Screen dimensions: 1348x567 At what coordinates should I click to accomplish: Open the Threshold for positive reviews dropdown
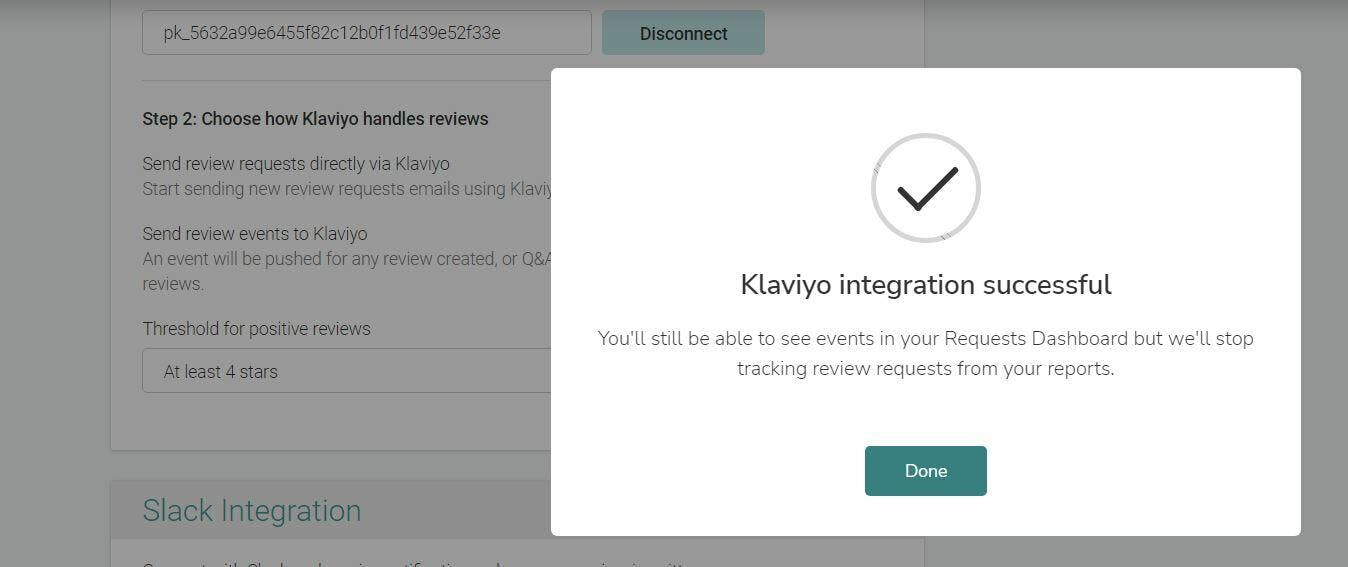coord(346,371)
